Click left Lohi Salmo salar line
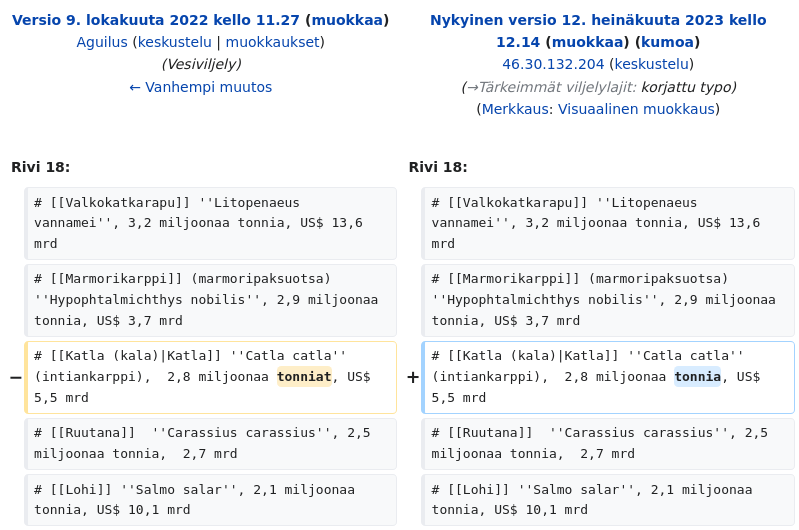799x530 pixels. [x=210, y=500]
